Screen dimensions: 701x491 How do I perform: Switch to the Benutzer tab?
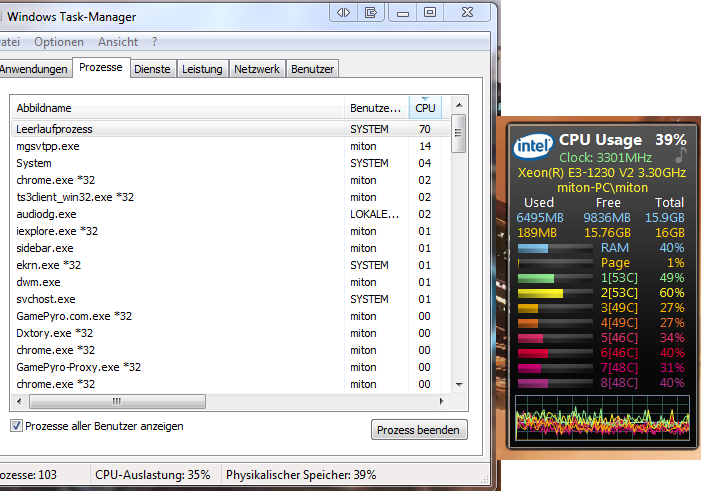pyautogui.click(x=312, y=69)
